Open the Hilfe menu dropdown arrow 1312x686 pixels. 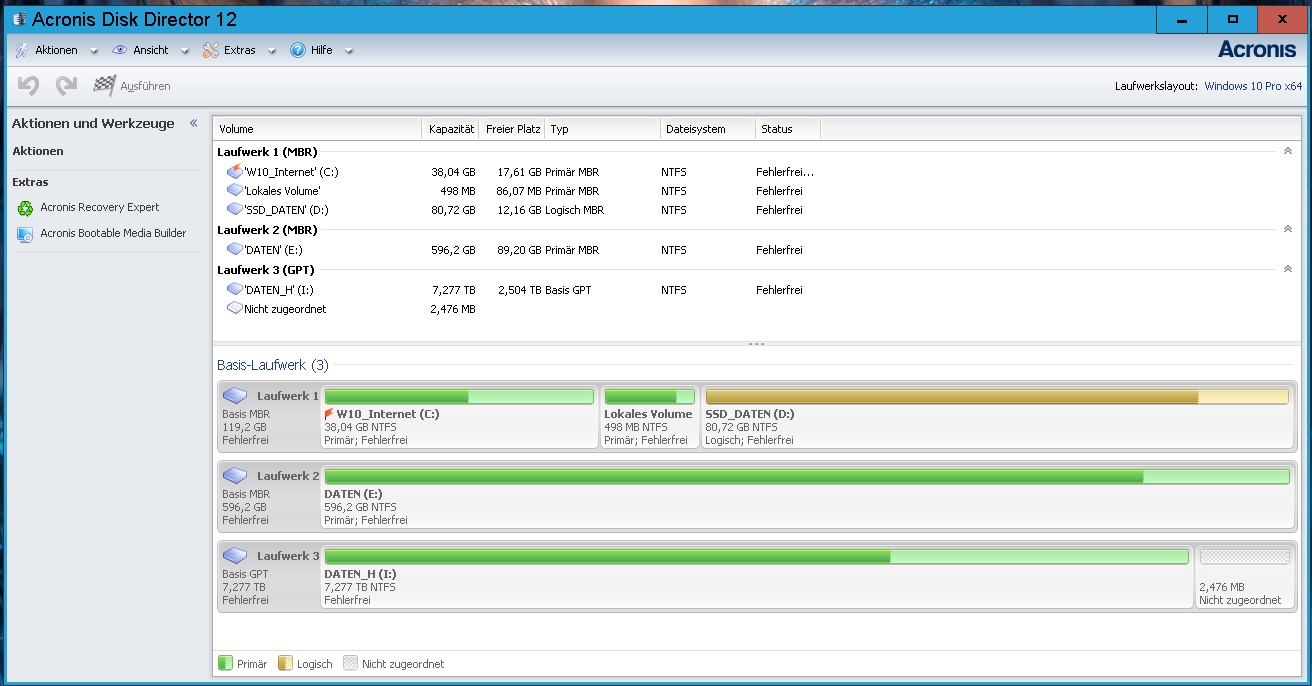click(348, 51)
